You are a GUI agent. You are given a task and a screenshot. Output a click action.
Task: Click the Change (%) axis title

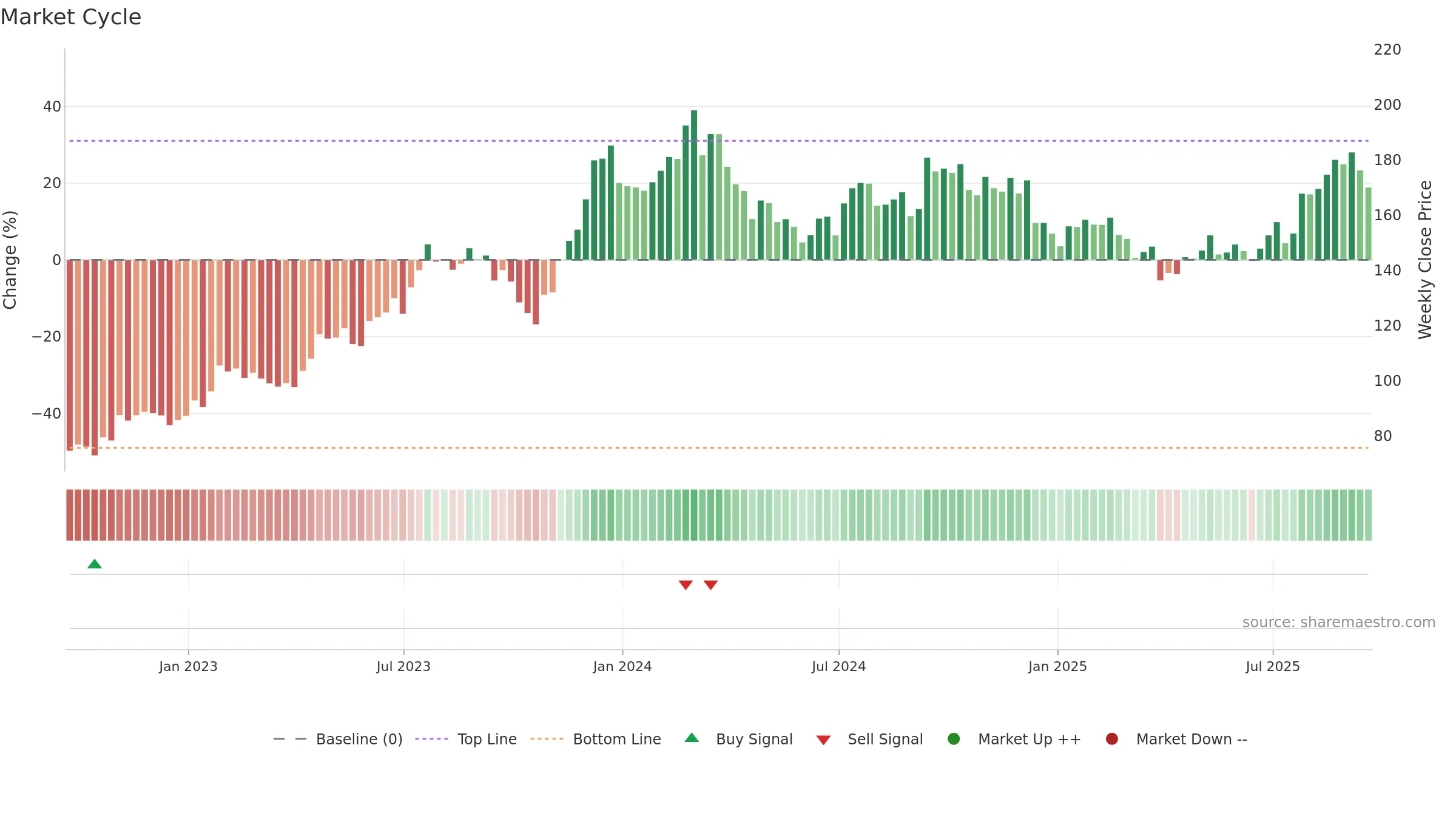pos(10,260)
